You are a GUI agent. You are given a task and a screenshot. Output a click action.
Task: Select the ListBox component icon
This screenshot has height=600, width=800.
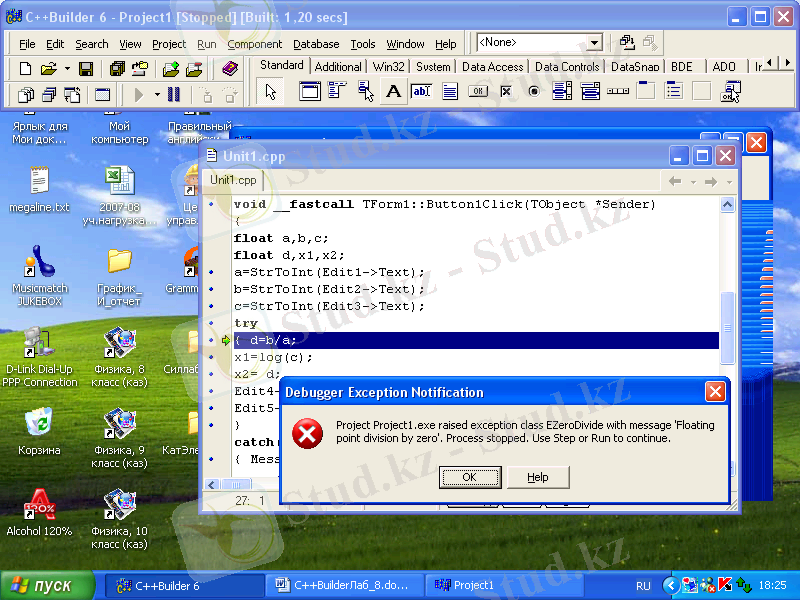pos(562,92)
